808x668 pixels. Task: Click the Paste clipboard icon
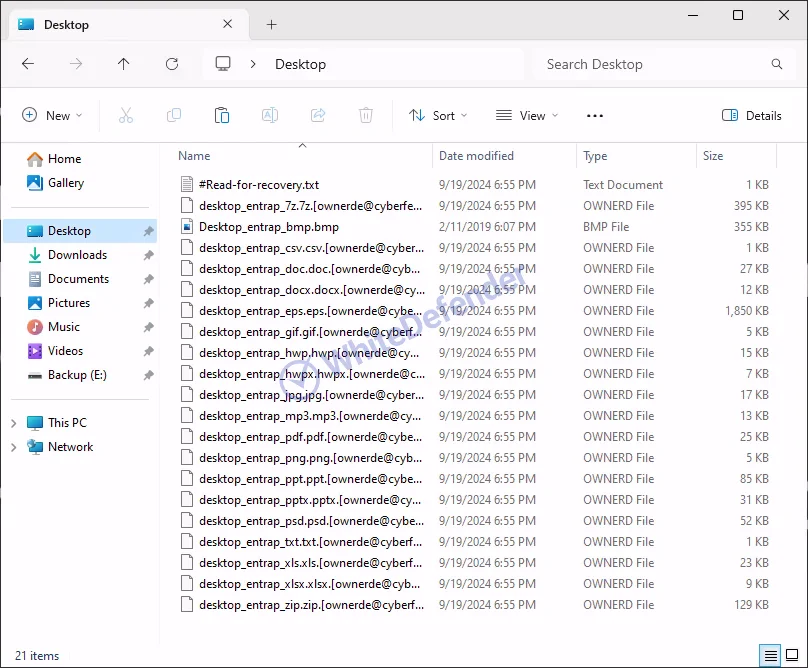(x=222, y=116)
